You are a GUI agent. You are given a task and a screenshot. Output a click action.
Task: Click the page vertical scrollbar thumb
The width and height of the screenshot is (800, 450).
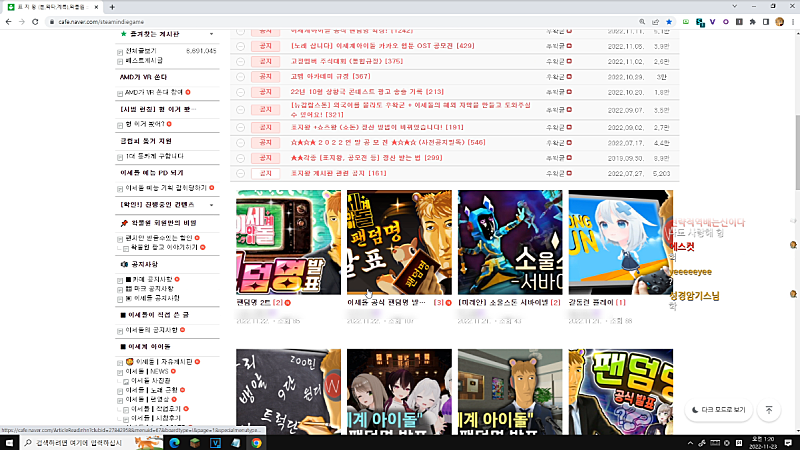797,152
